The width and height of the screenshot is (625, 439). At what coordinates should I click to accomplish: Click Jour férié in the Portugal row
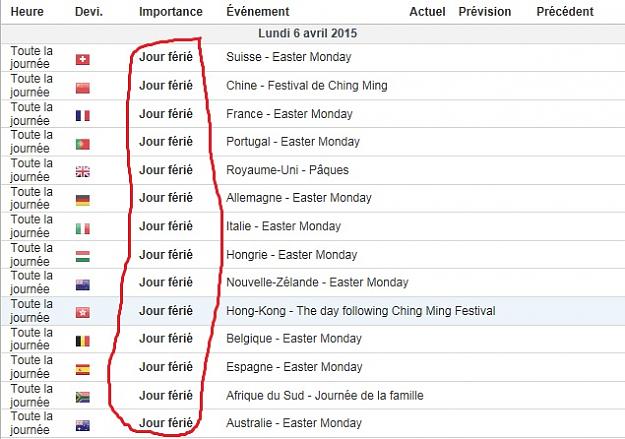(166, 142)
